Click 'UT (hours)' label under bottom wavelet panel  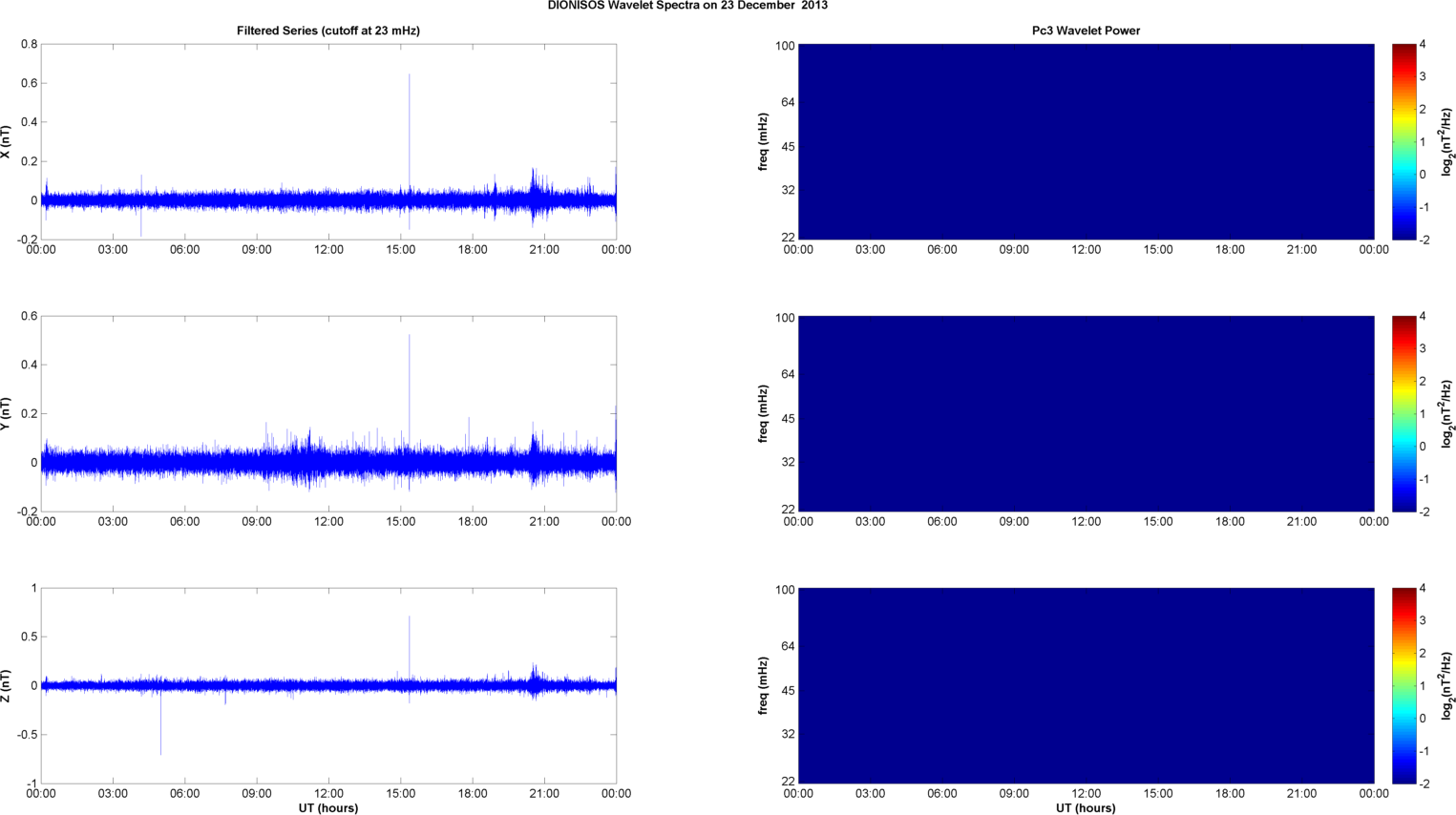tap(1086, 807)
